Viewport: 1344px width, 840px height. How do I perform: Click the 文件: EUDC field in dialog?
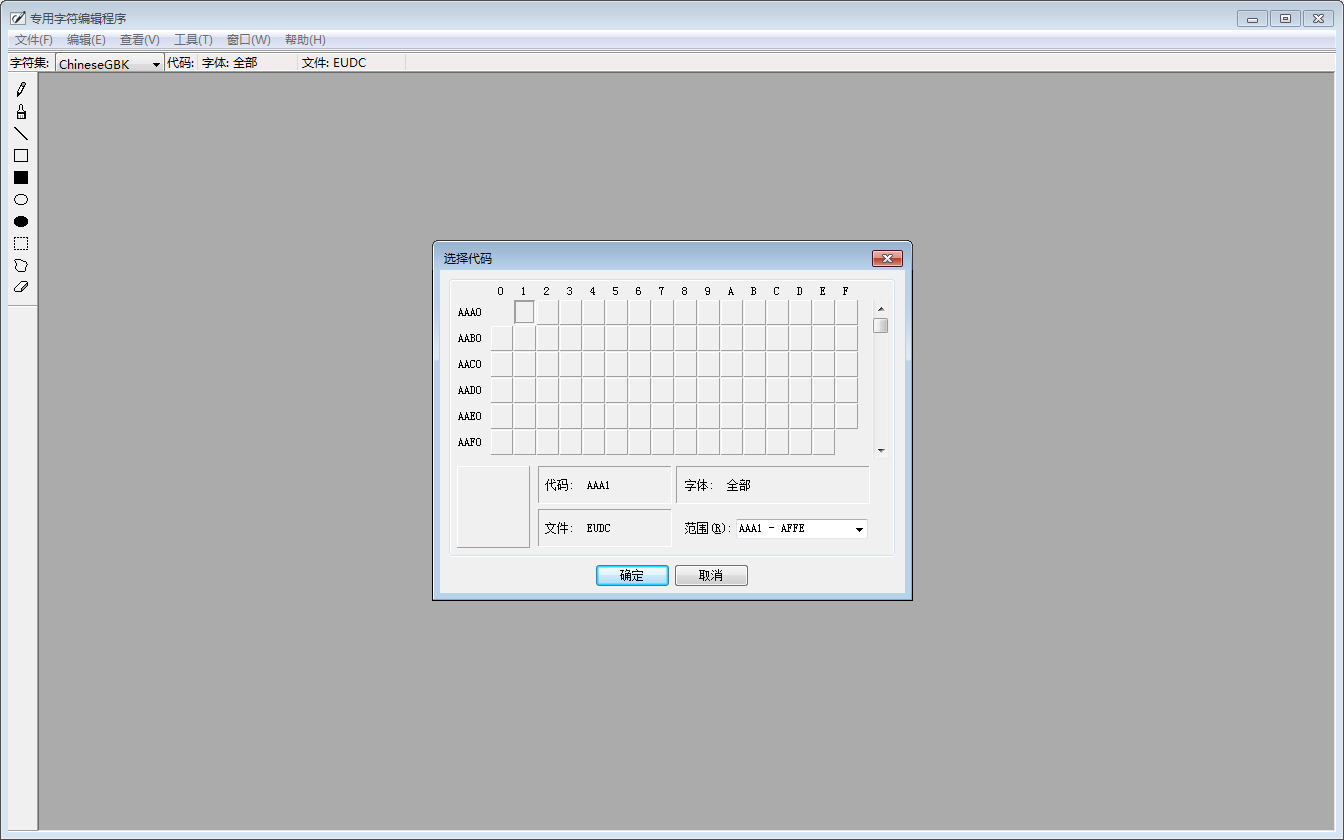(605, 528)
